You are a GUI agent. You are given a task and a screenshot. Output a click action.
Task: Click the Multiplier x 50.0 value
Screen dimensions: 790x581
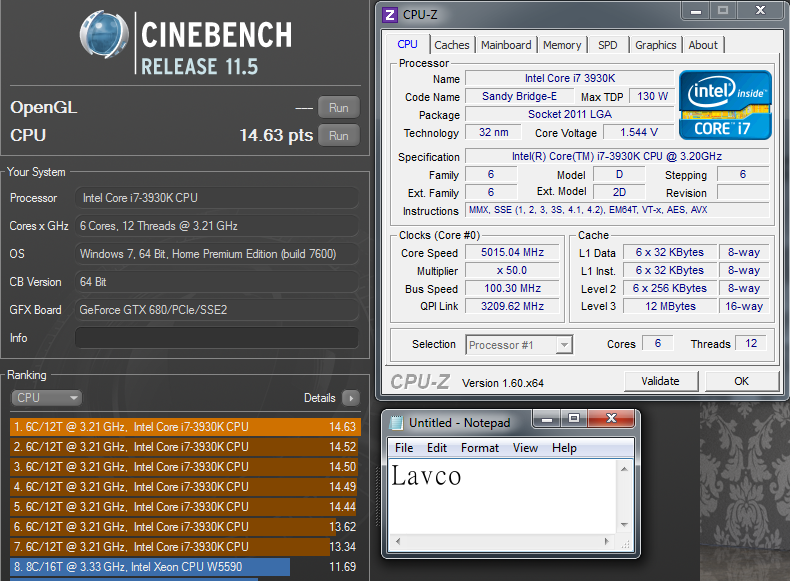(x=512, y=270)
